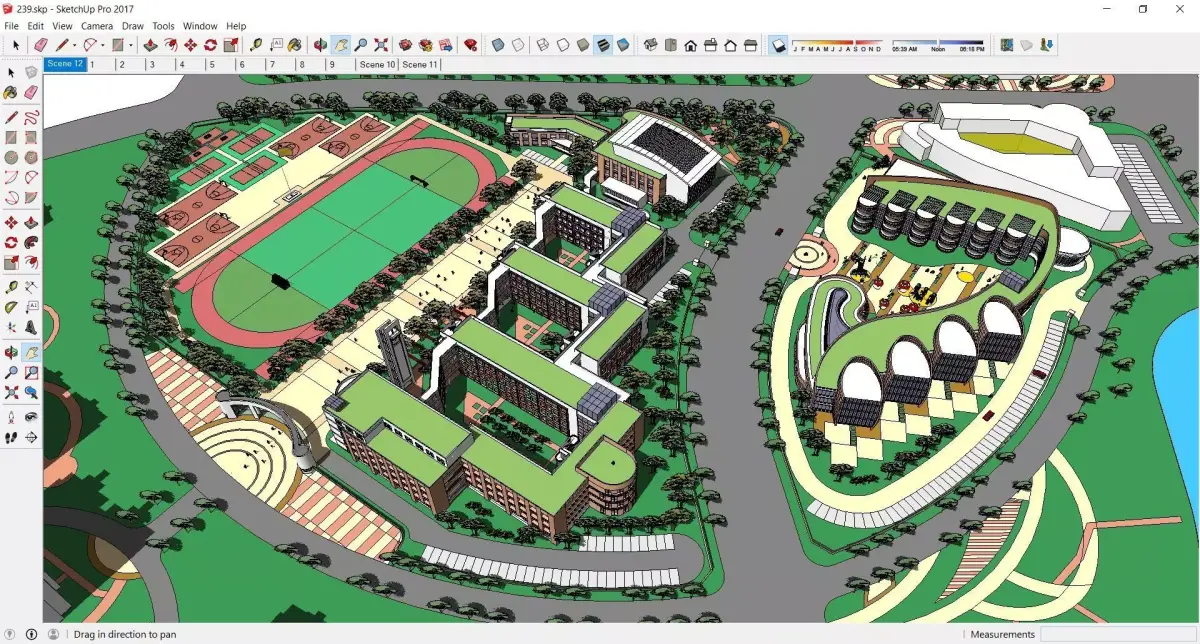This screenshot has height=644, width=1200.
Task: Select the Look Around eye tool
Action: 31,416
